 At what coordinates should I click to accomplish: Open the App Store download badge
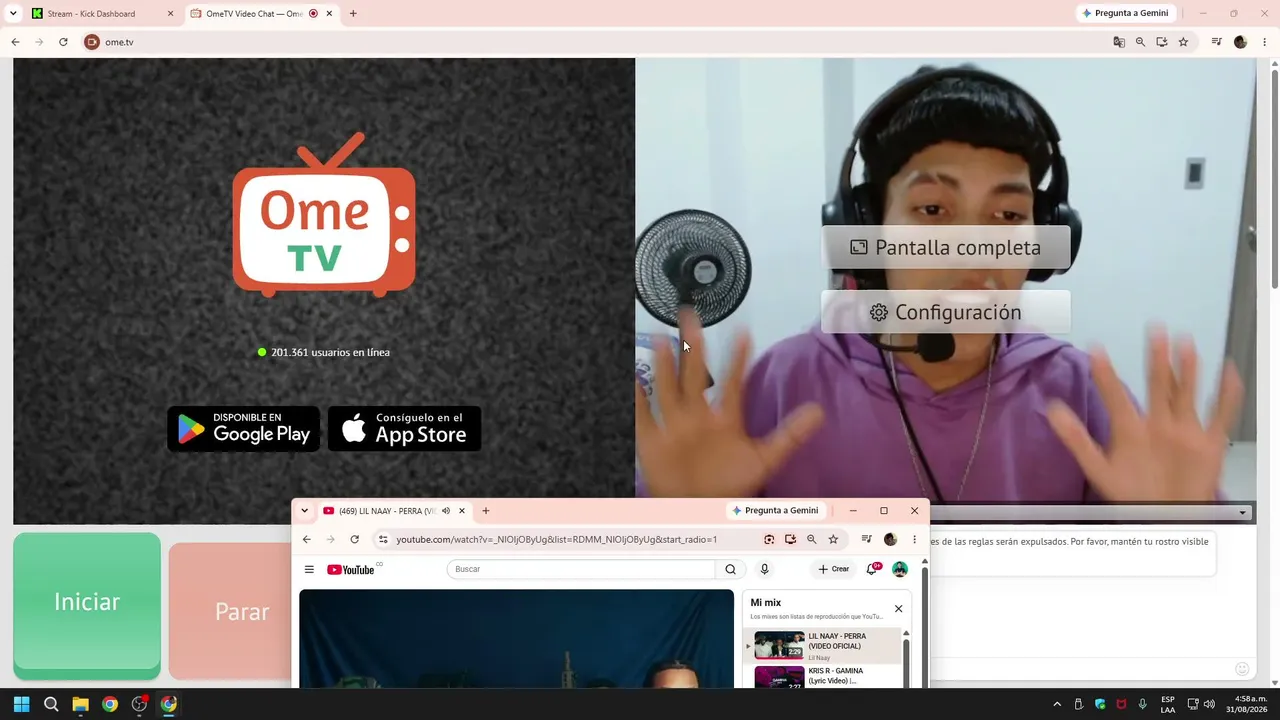coord(405,428)
